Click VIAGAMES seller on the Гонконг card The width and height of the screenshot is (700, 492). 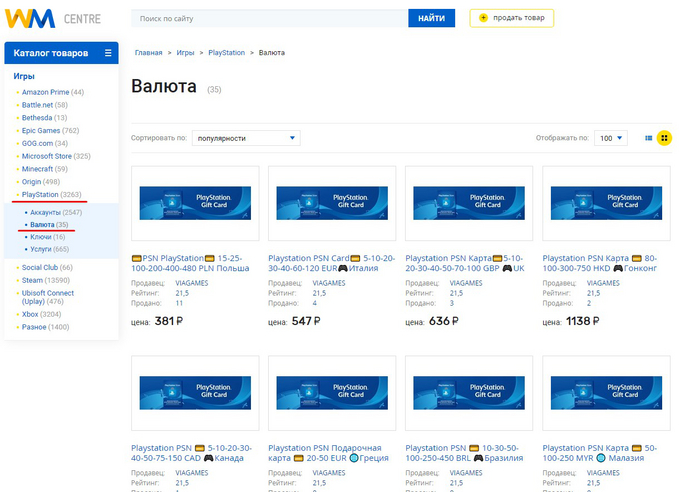click(x=603, y=283)
